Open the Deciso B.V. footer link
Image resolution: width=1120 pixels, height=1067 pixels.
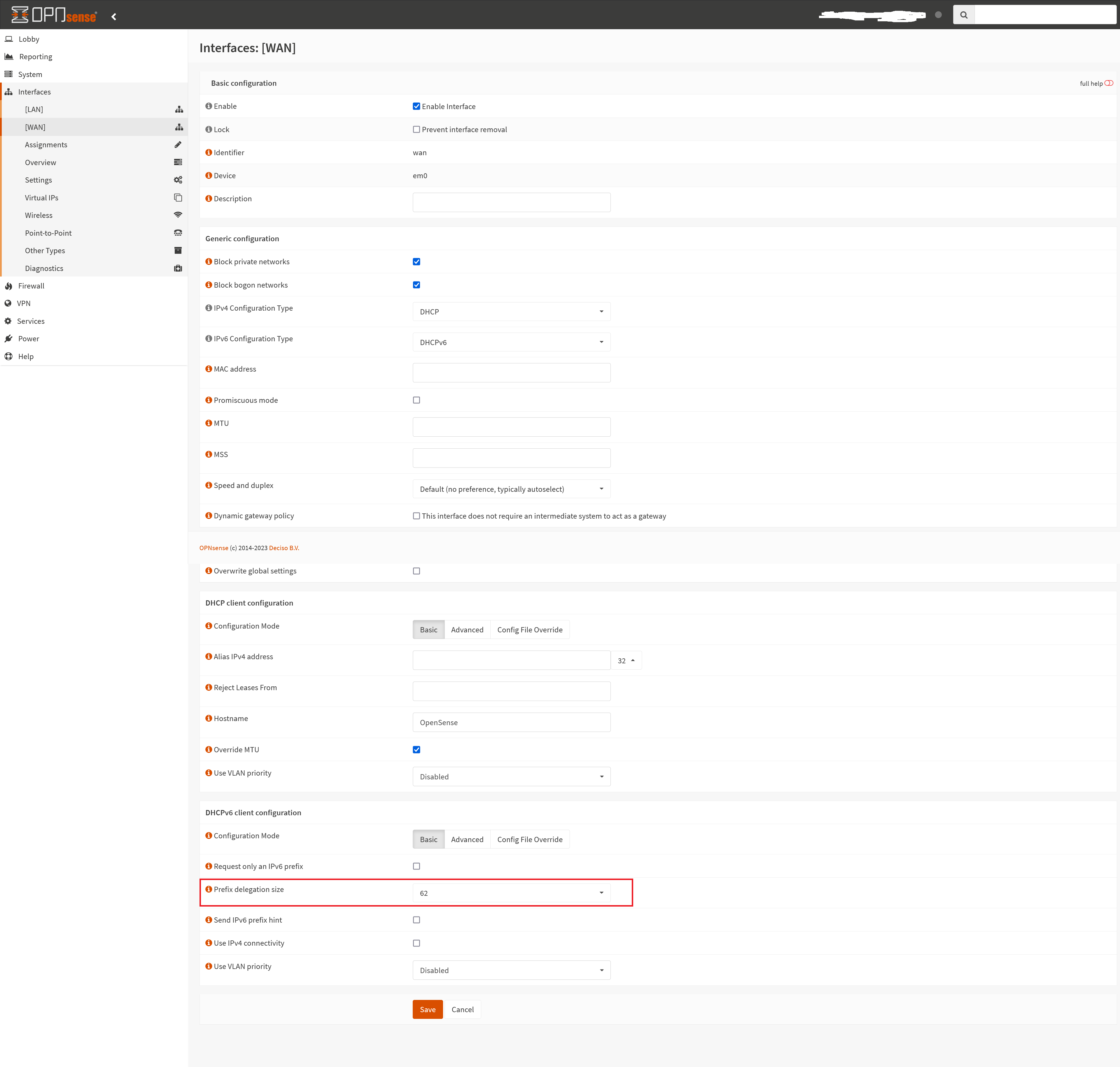click(284, 548)
